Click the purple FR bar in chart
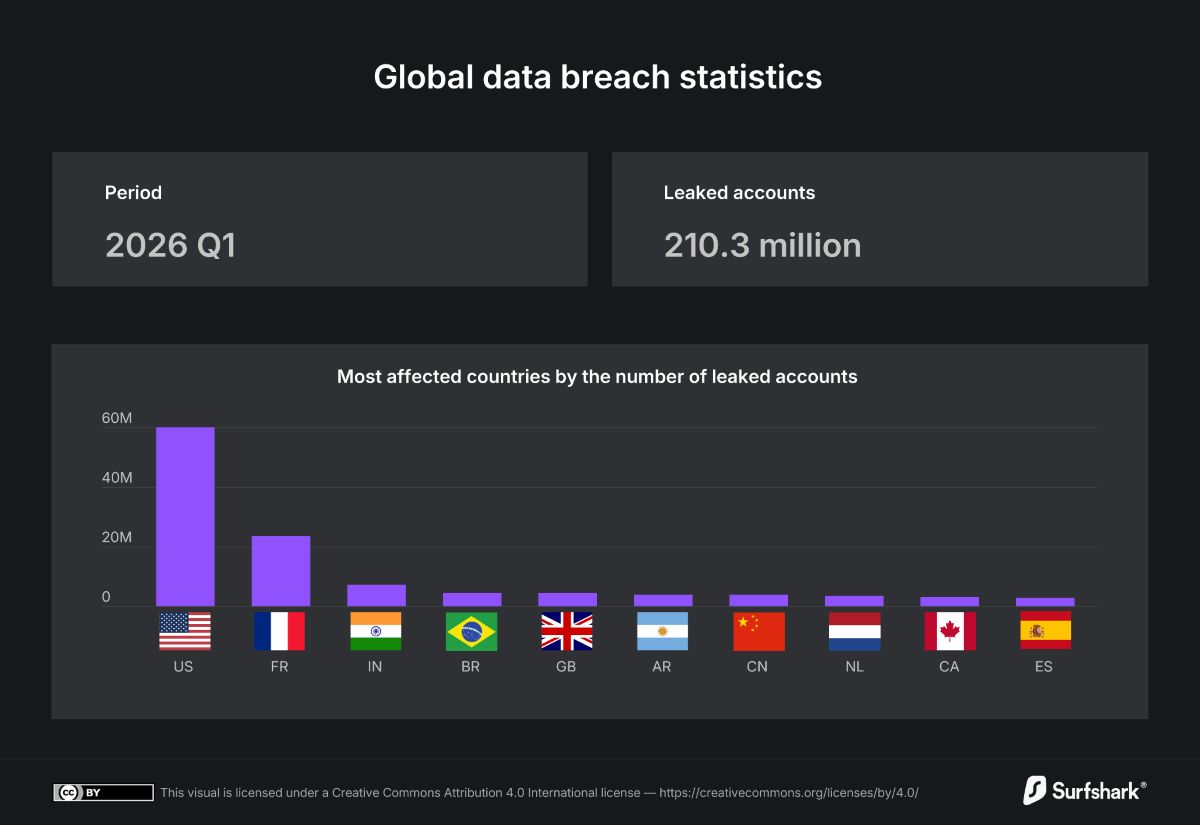This screenshot has height=825, width=1200. point(280,571)
